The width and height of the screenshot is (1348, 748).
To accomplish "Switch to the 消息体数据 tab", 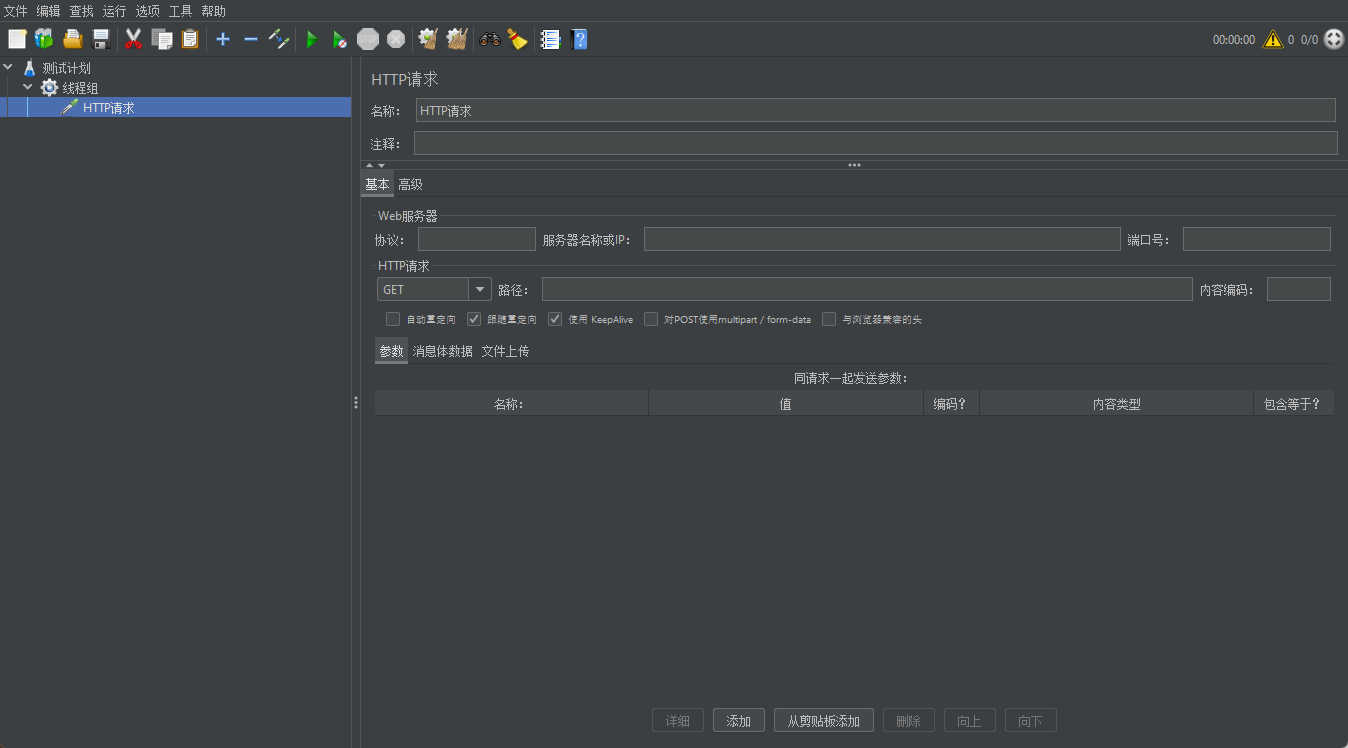I will click(x=443, y=351).
